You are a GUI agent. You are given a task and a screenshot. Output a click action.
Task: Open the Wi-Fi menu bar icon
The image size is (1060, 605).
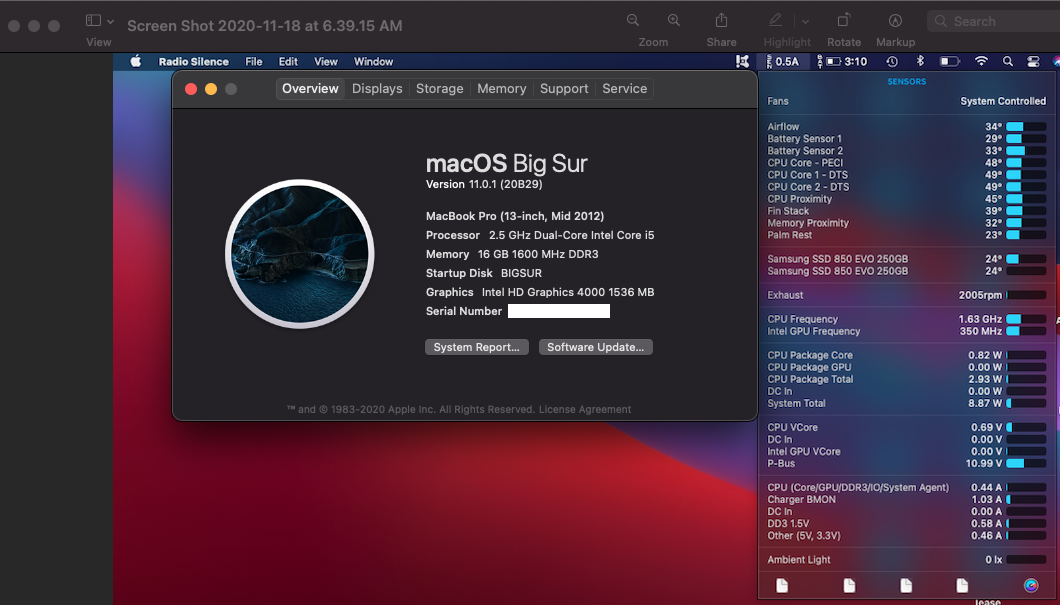981,62
